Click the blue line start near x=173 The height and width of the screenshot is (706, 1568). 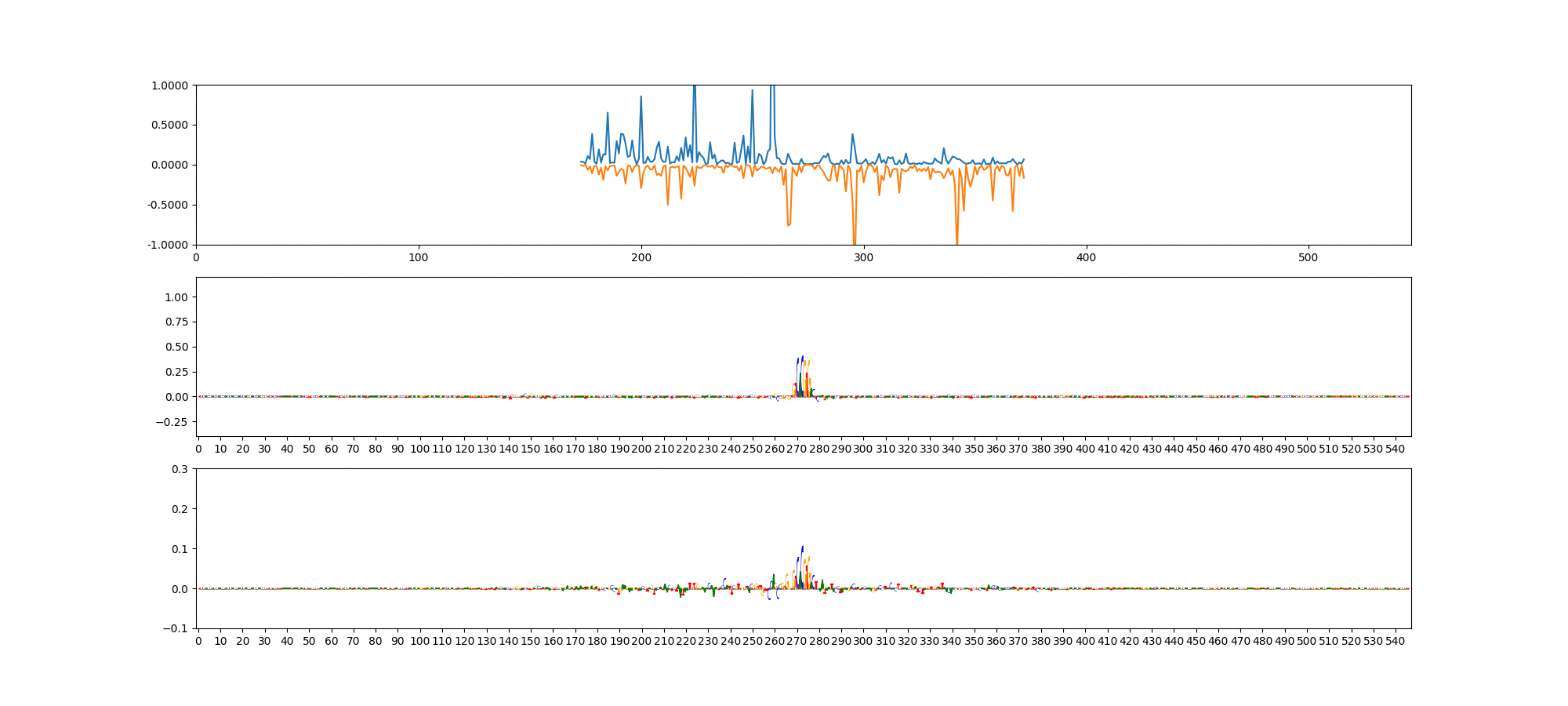(x=581, y=162)
